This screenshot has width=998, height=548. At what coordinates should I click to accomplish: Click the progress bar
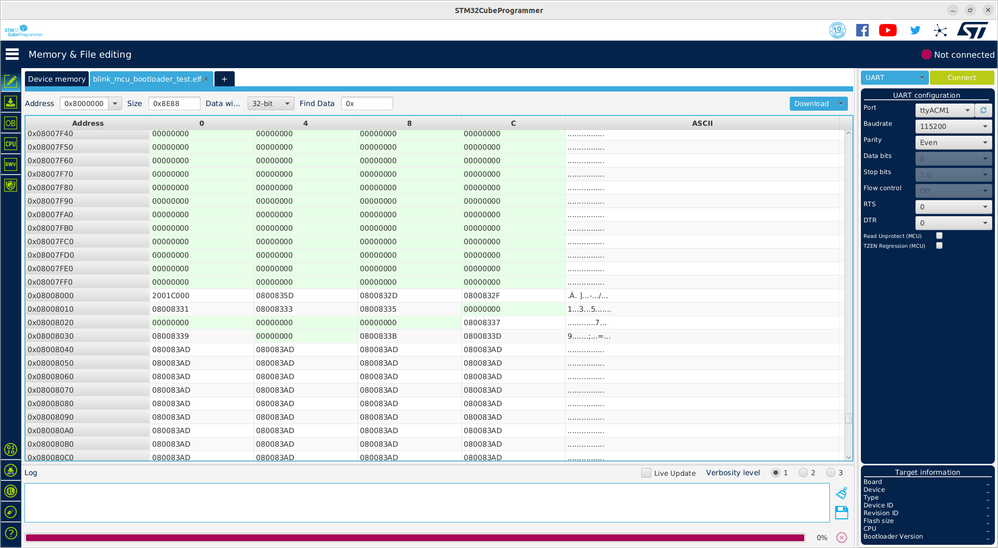tap(415, 538)
